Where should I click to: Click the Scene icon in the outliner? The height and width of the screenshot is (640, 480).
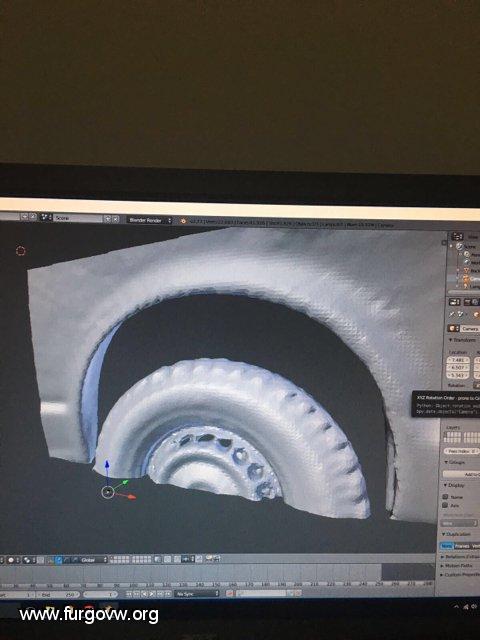tap(460, 246)
